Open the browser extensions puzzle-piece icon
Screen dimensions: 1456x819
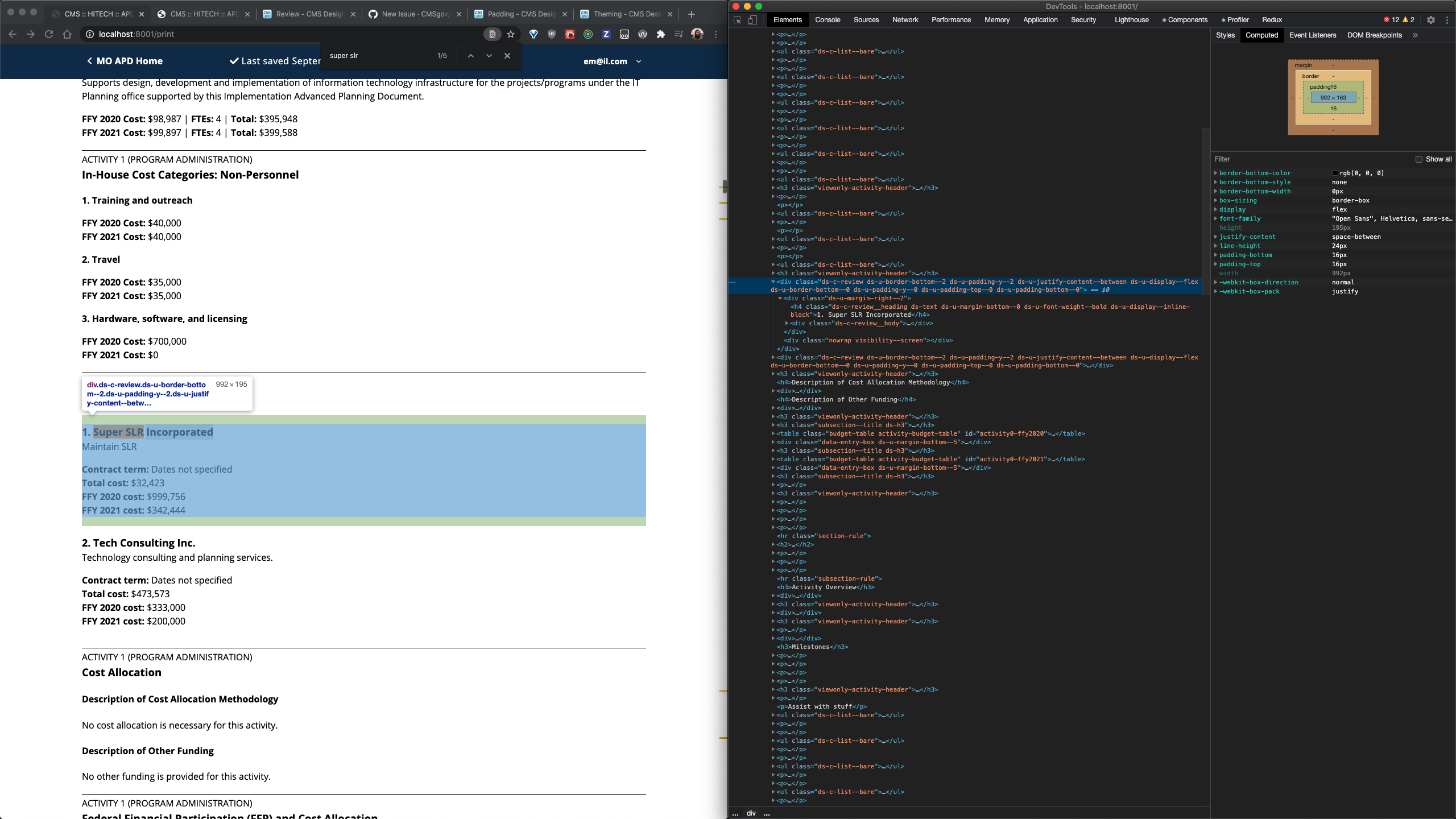point(660,34)
